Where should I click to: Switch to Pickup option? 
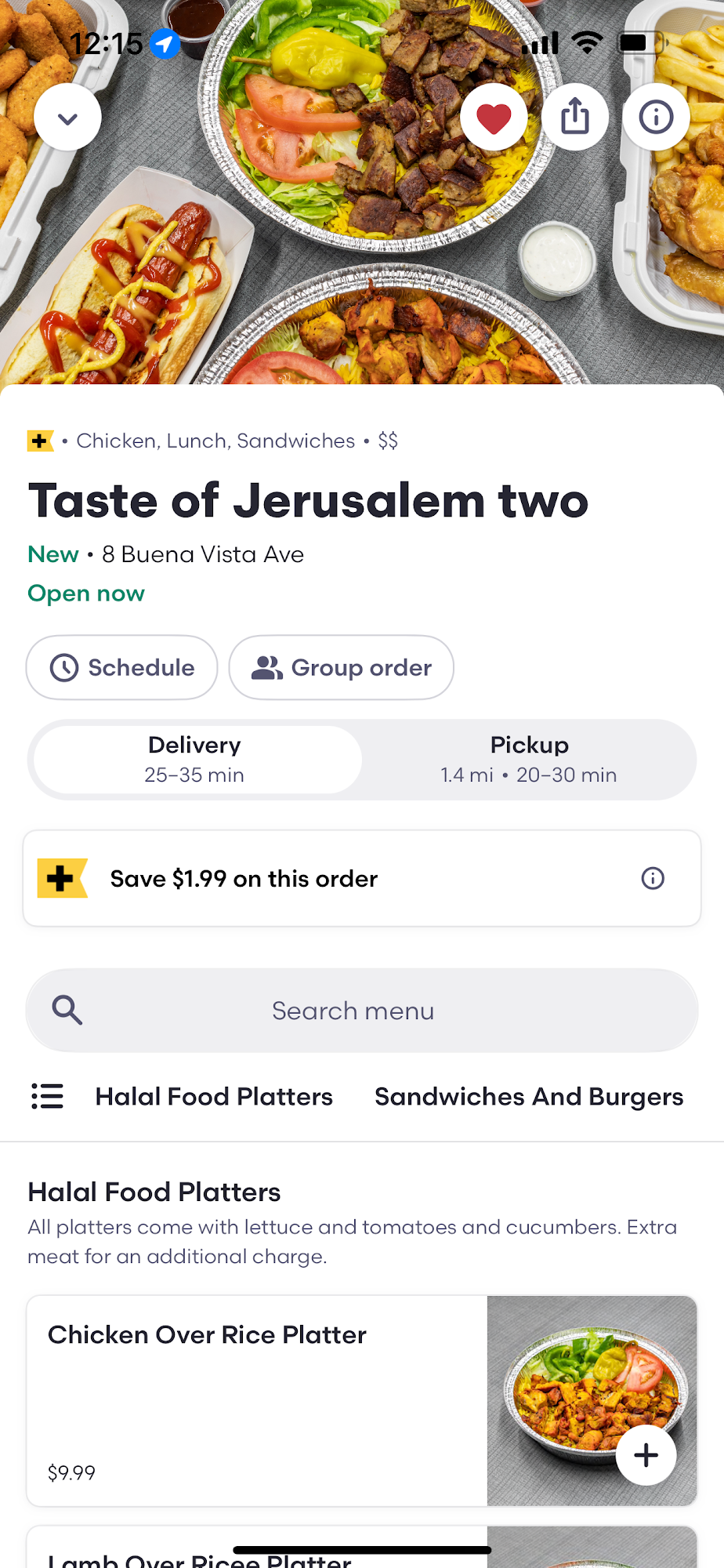click(x=529, y=759)
